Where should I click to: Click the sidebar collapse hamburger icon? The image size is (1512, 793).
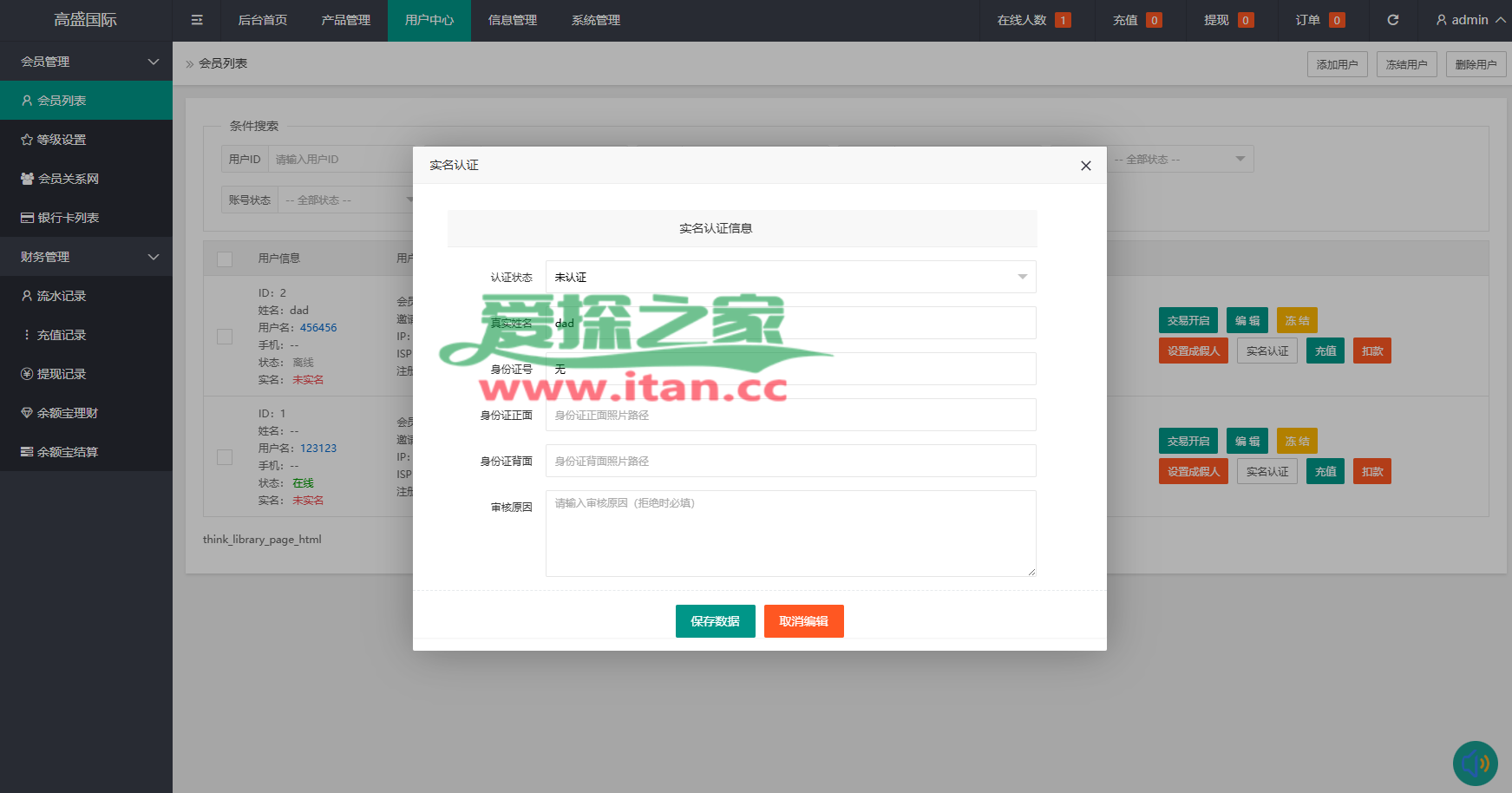[197, 20]
